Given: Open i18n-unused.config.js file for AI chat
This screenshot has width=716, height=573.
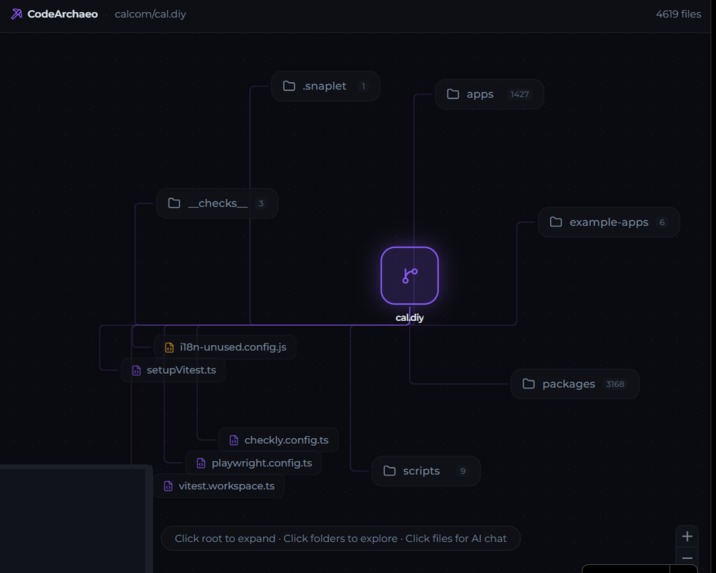Looking at the screenshot, I should point(225,347).
